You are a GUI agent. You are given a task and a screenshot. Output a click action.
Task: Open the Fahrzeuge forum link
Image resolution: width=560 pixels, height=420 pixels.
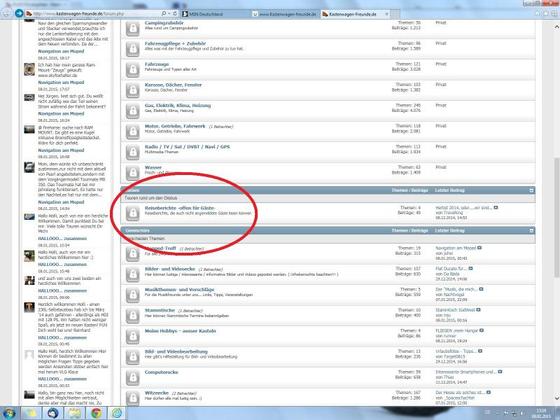(157, 64)
